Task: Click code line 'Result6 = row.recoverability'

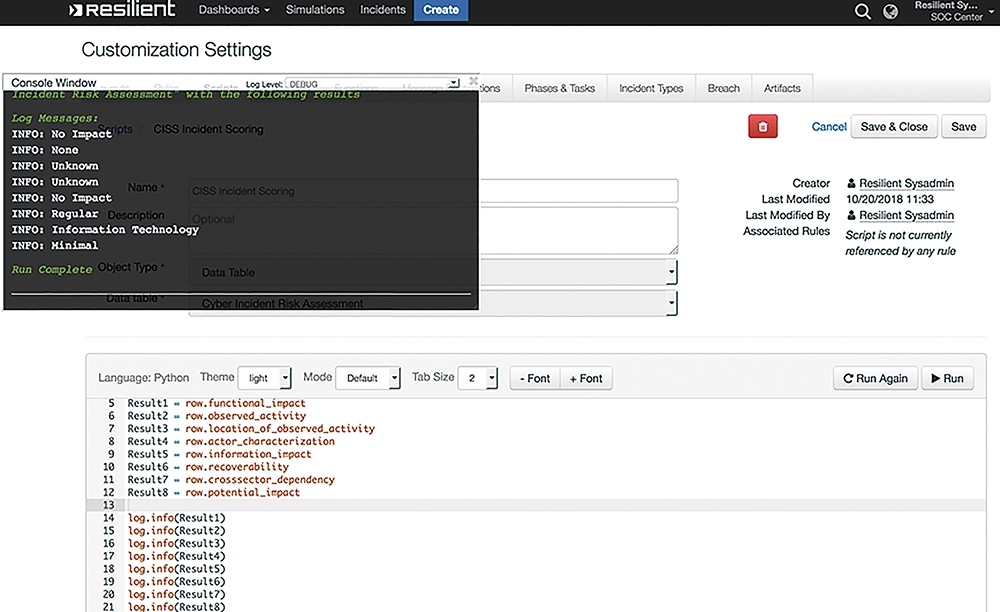Action: pos(208,467)
